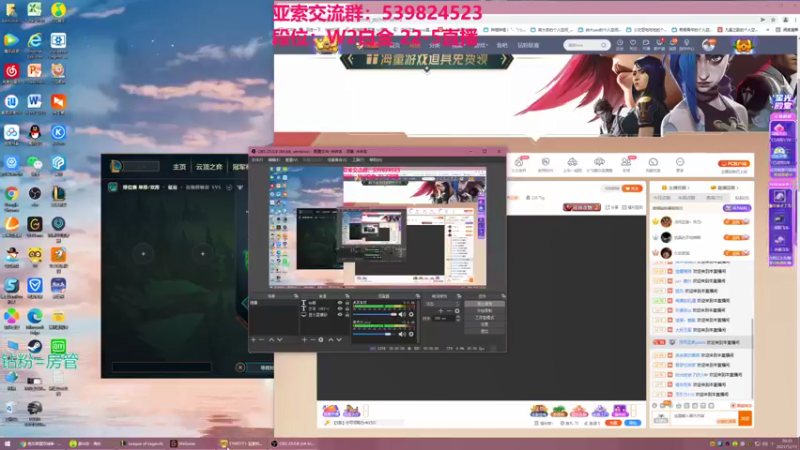The height and width of the screenshot is (450, 800).
Task: Adjust the transition duration stepper arrows
Action: click(458, 318)
